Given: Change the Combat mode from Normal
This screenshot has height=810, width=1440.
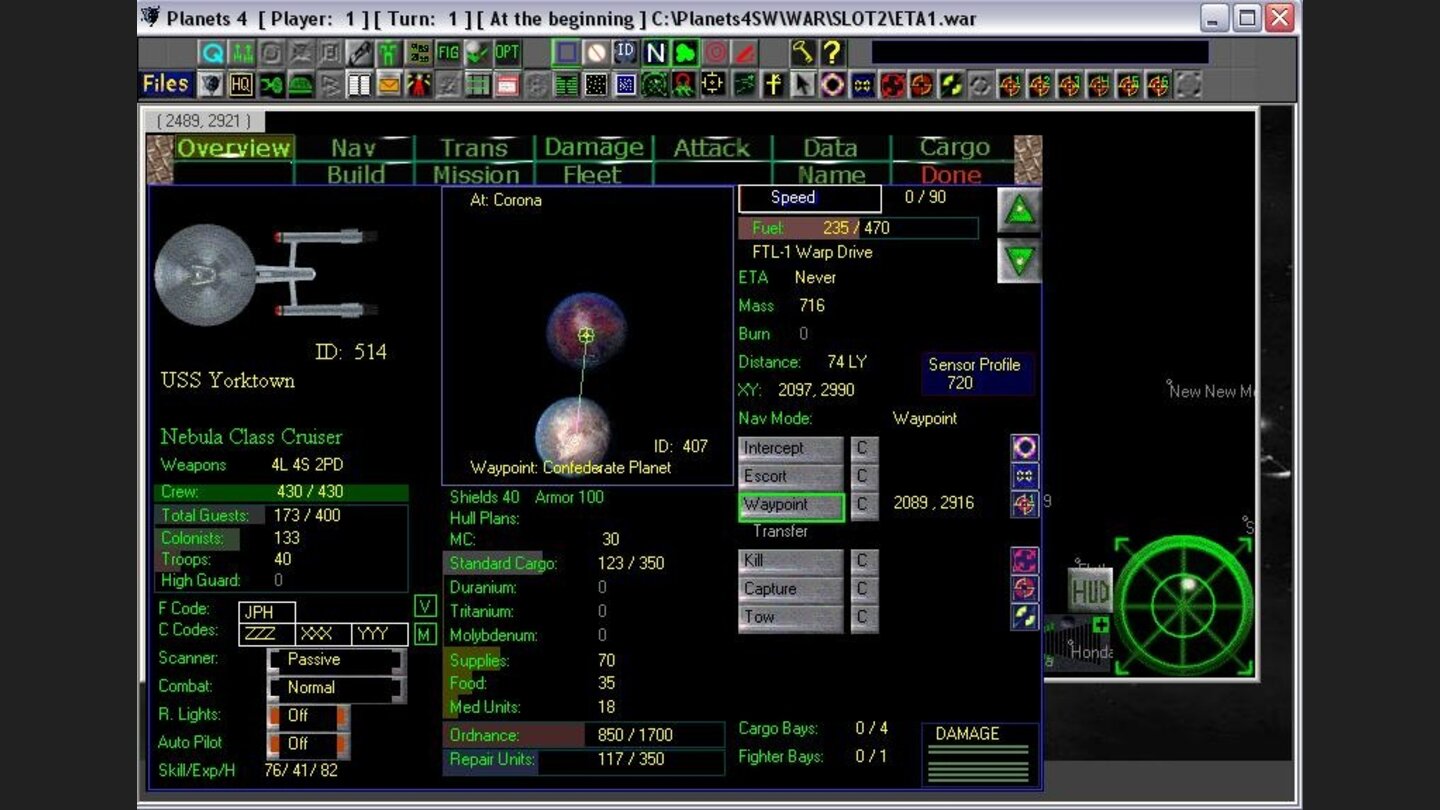Looking at the screenshot, I should pos(337,688).
